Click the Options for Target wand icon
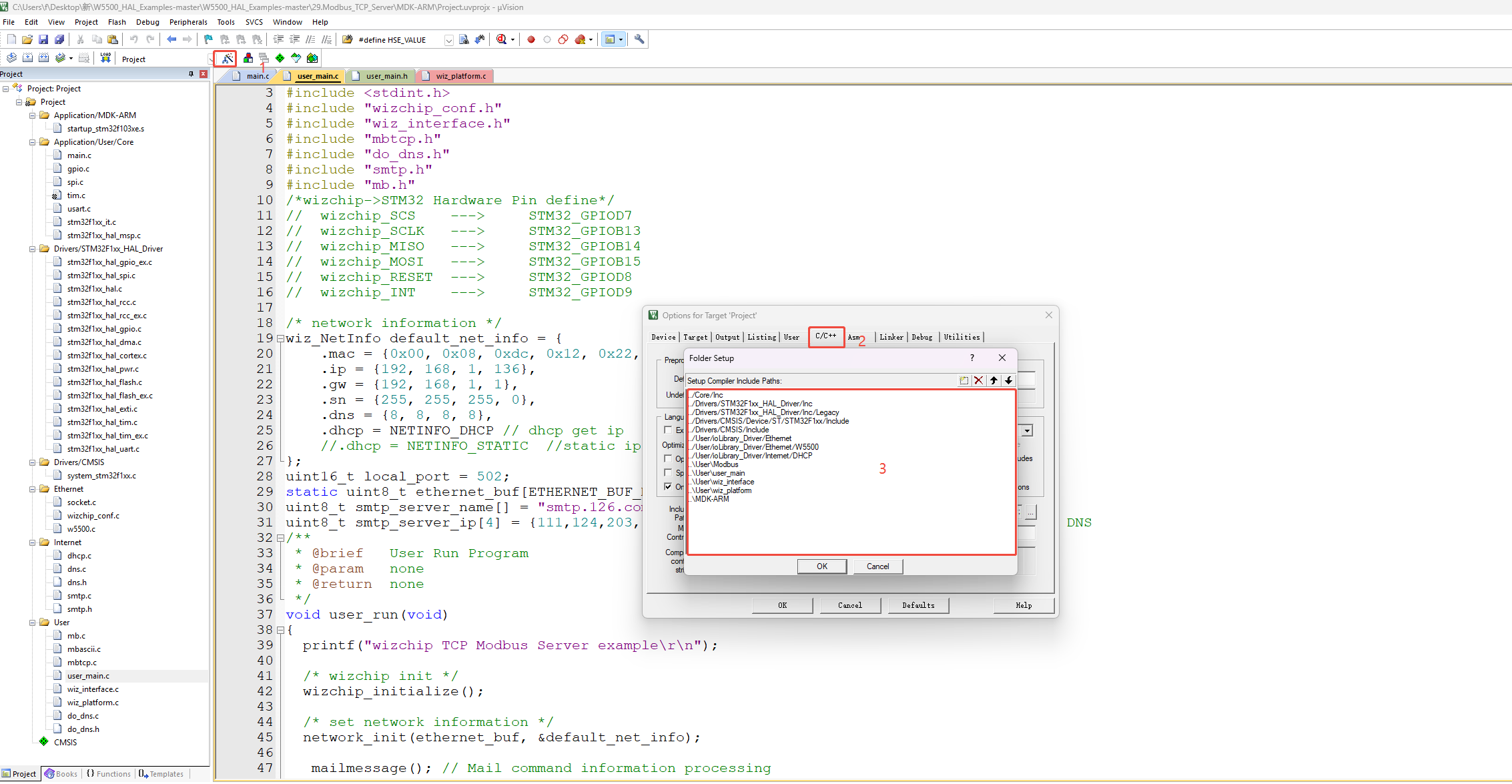1512x784 pixels. (227, 59)
